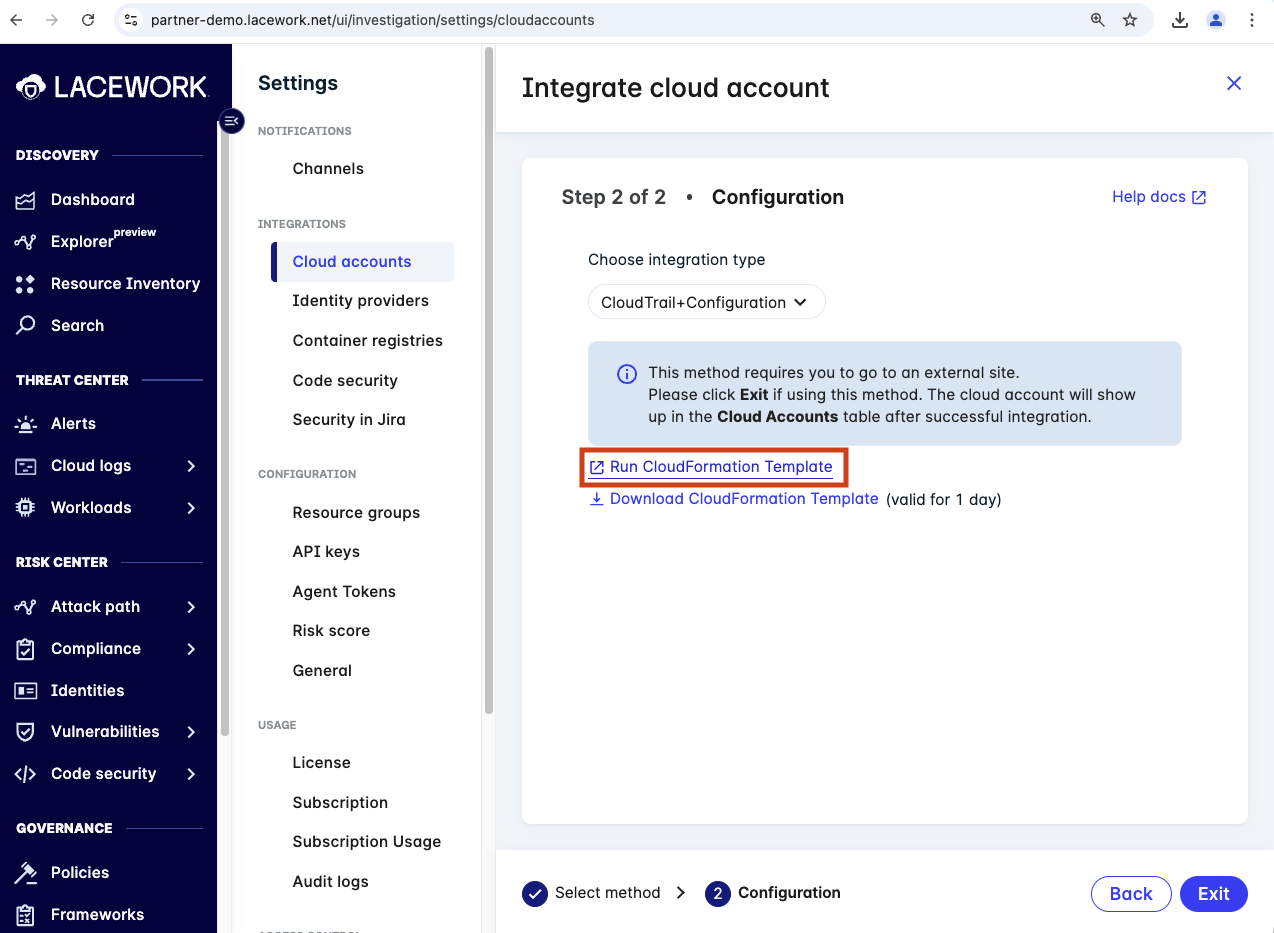Click the bookmark star icon
The height and width of the screenshot is (933, 1274).
click(x=1130, y=20)
